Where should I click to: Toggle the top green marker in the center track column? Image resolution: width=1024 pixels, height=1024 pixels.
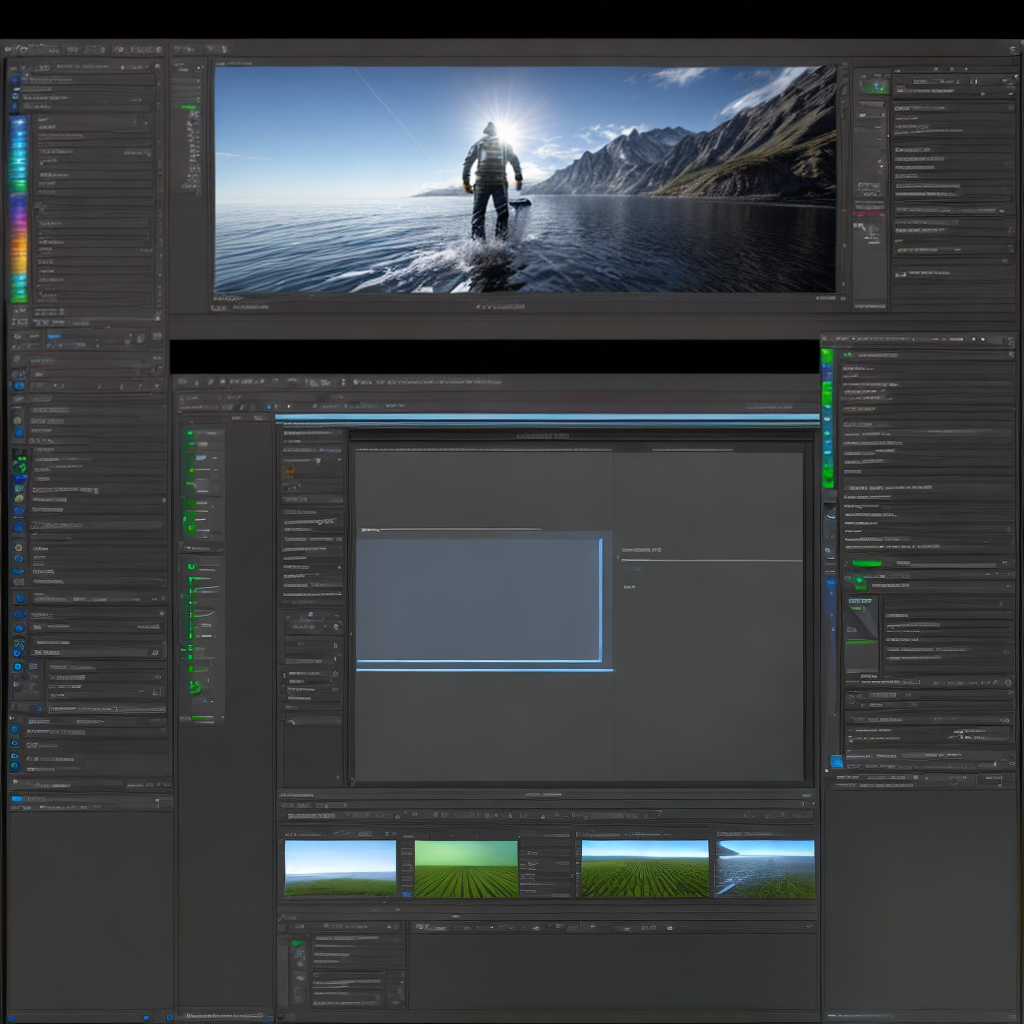(189, 434)
